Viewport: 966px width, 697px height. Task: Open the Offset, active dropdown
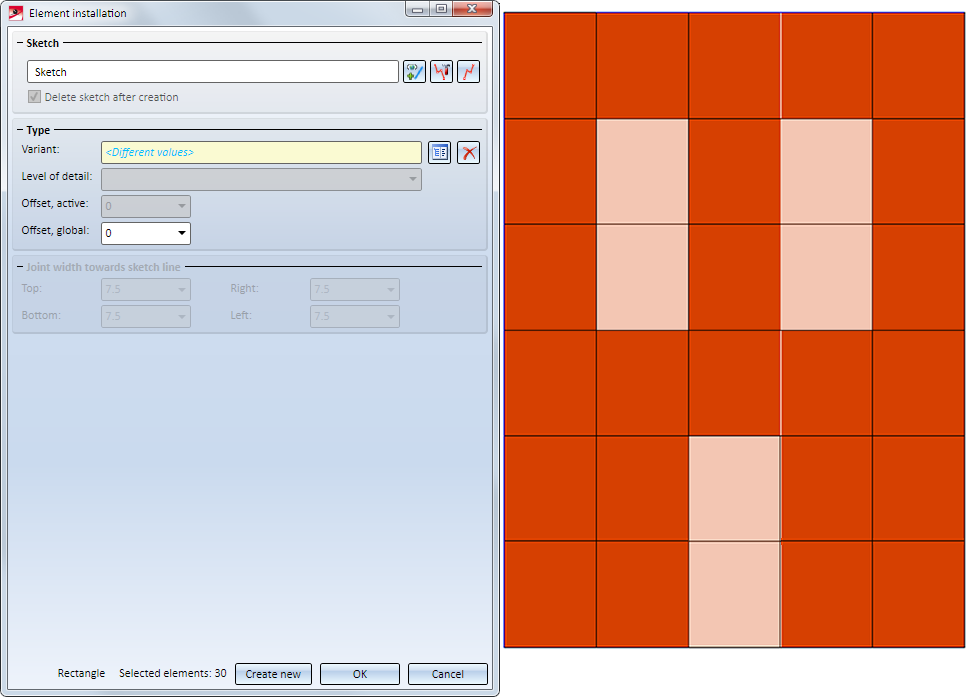[x=146, y=206]
